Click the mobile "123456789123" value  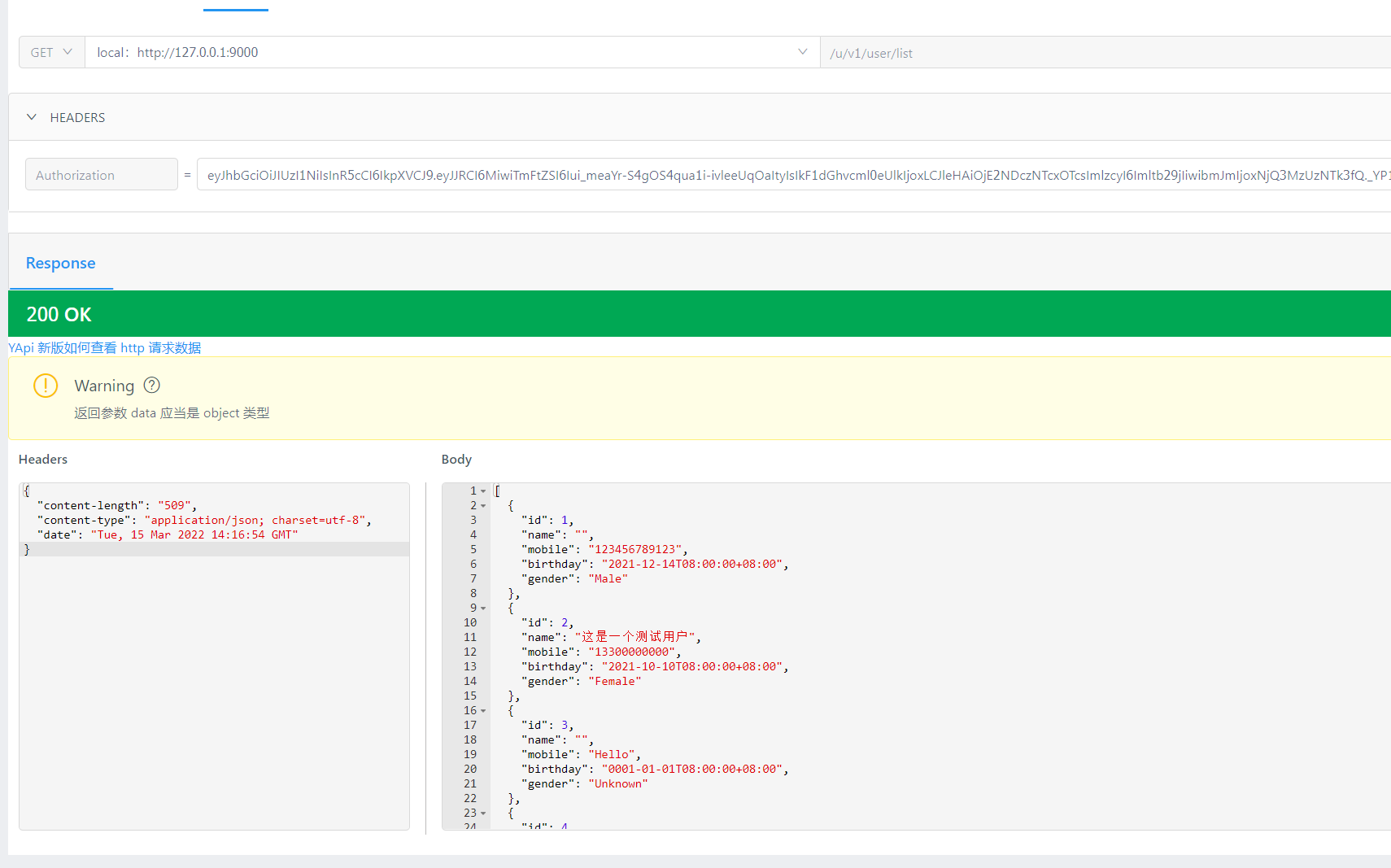pos(635,549)
